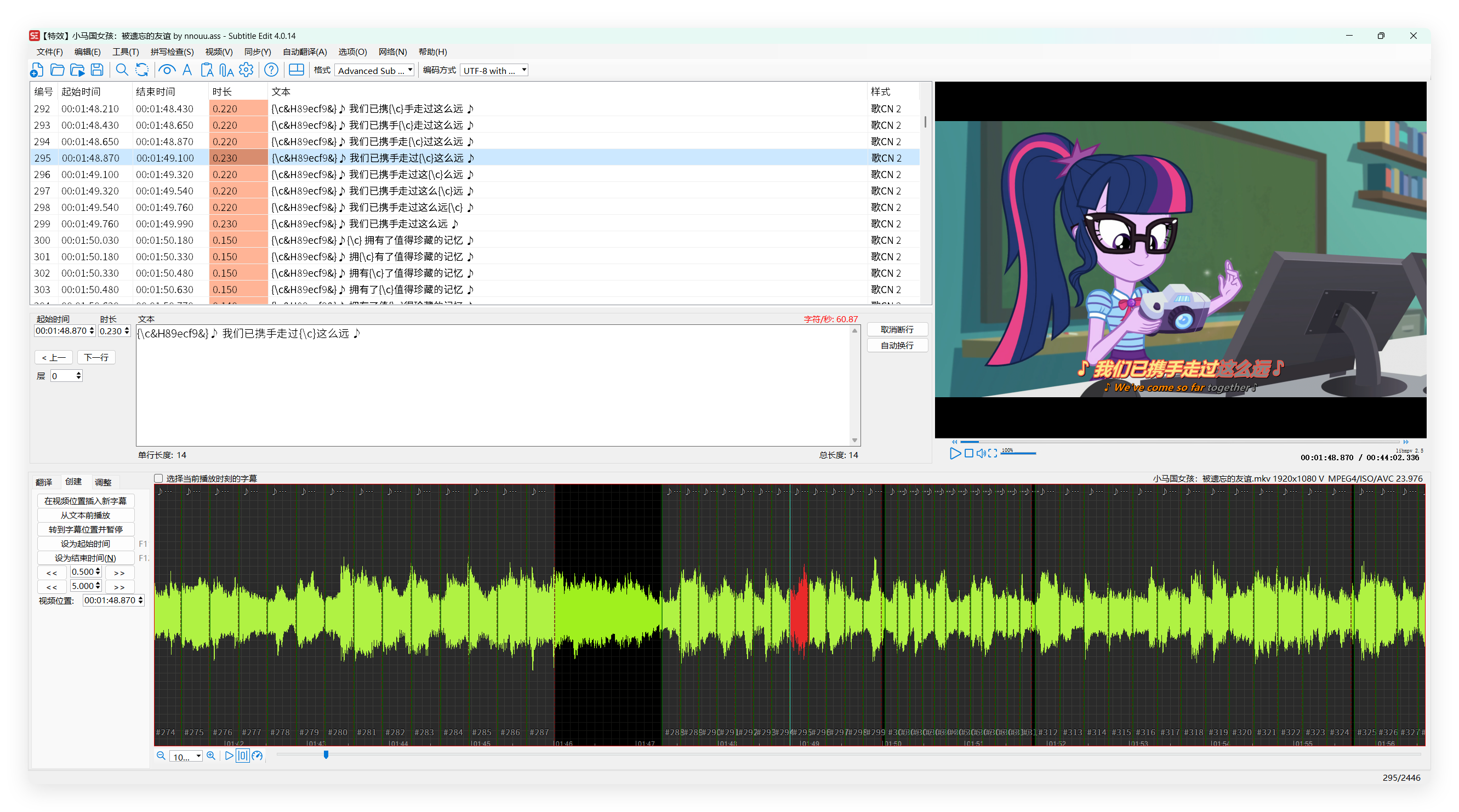Open the waveform zoom percentage dropdown

[198, 756]
